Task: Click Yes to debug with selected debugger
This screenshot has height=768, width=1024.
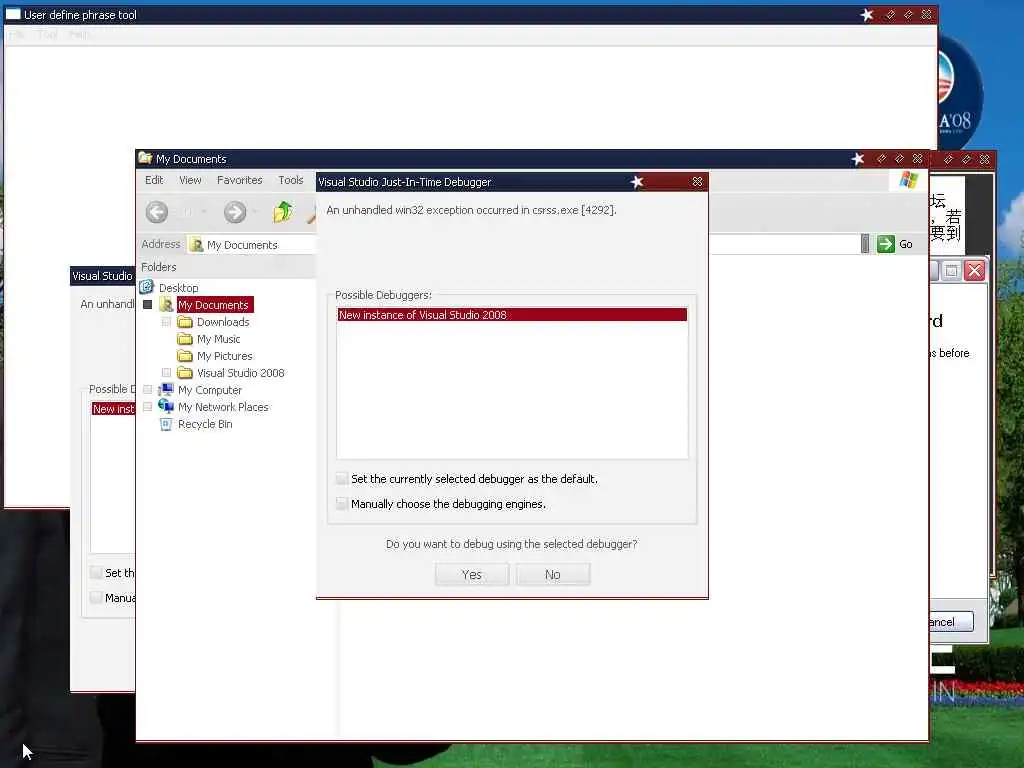Action: (x=472, y=575)
